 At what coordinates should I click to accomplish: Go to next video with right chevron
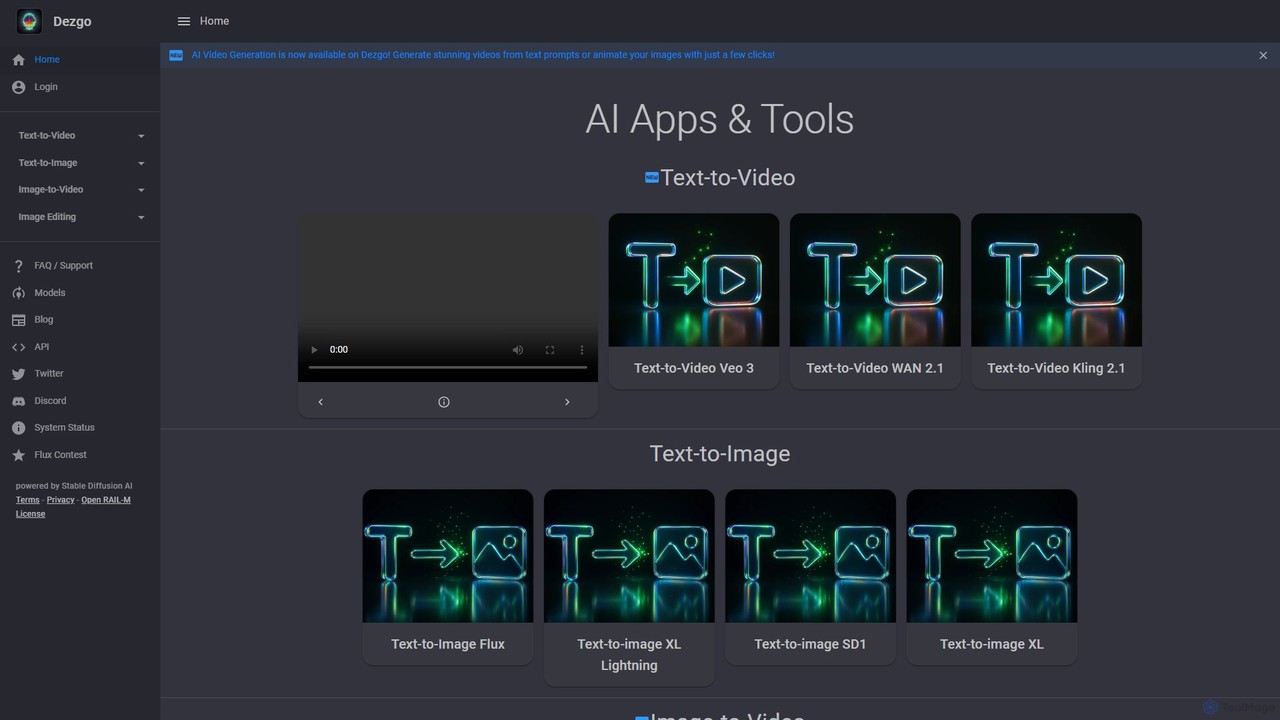click(567, 402)
